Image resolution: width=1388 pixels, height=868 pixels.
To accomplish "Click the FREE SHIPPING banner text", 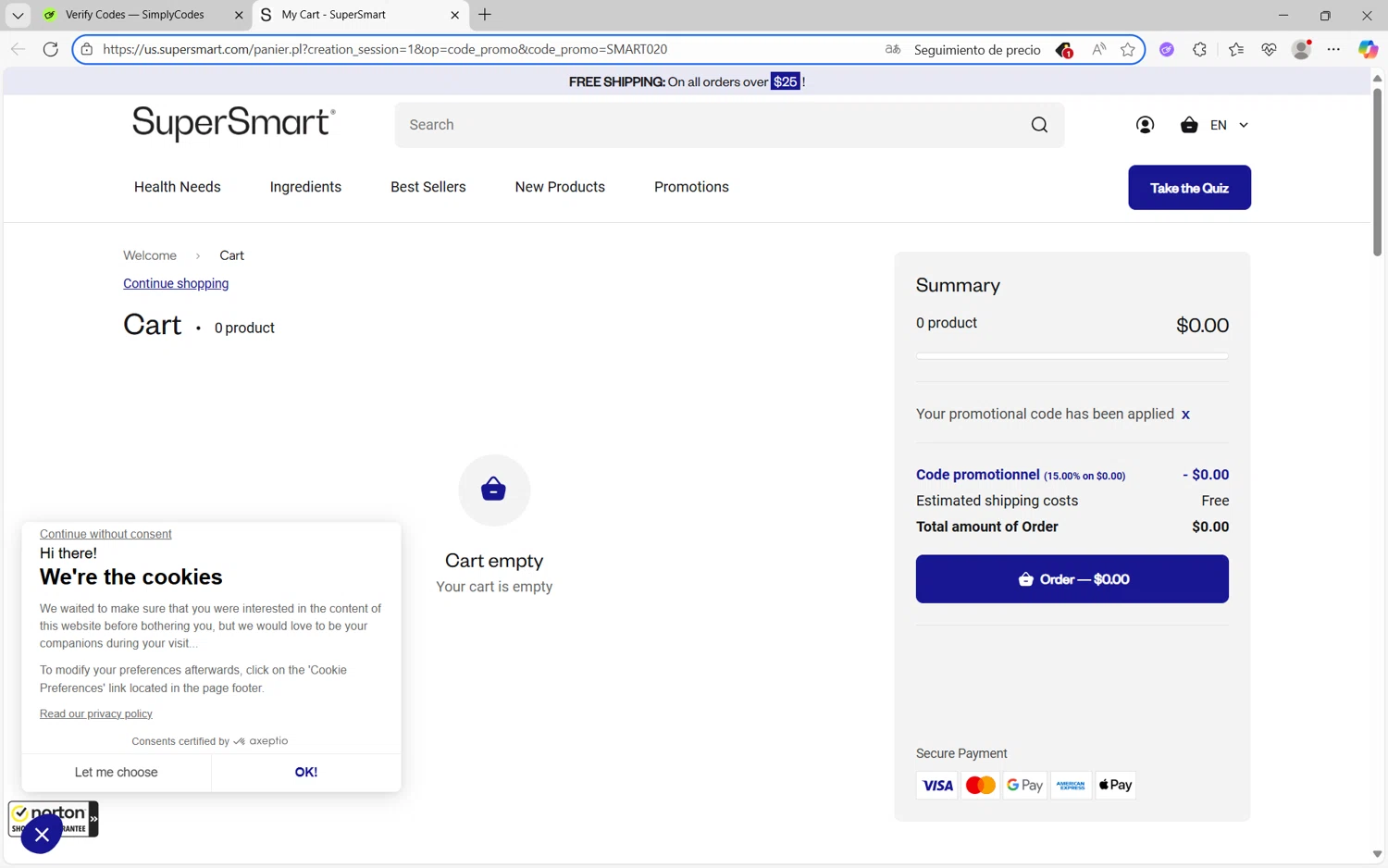I will pyautogui.click(x=687, y=81).
